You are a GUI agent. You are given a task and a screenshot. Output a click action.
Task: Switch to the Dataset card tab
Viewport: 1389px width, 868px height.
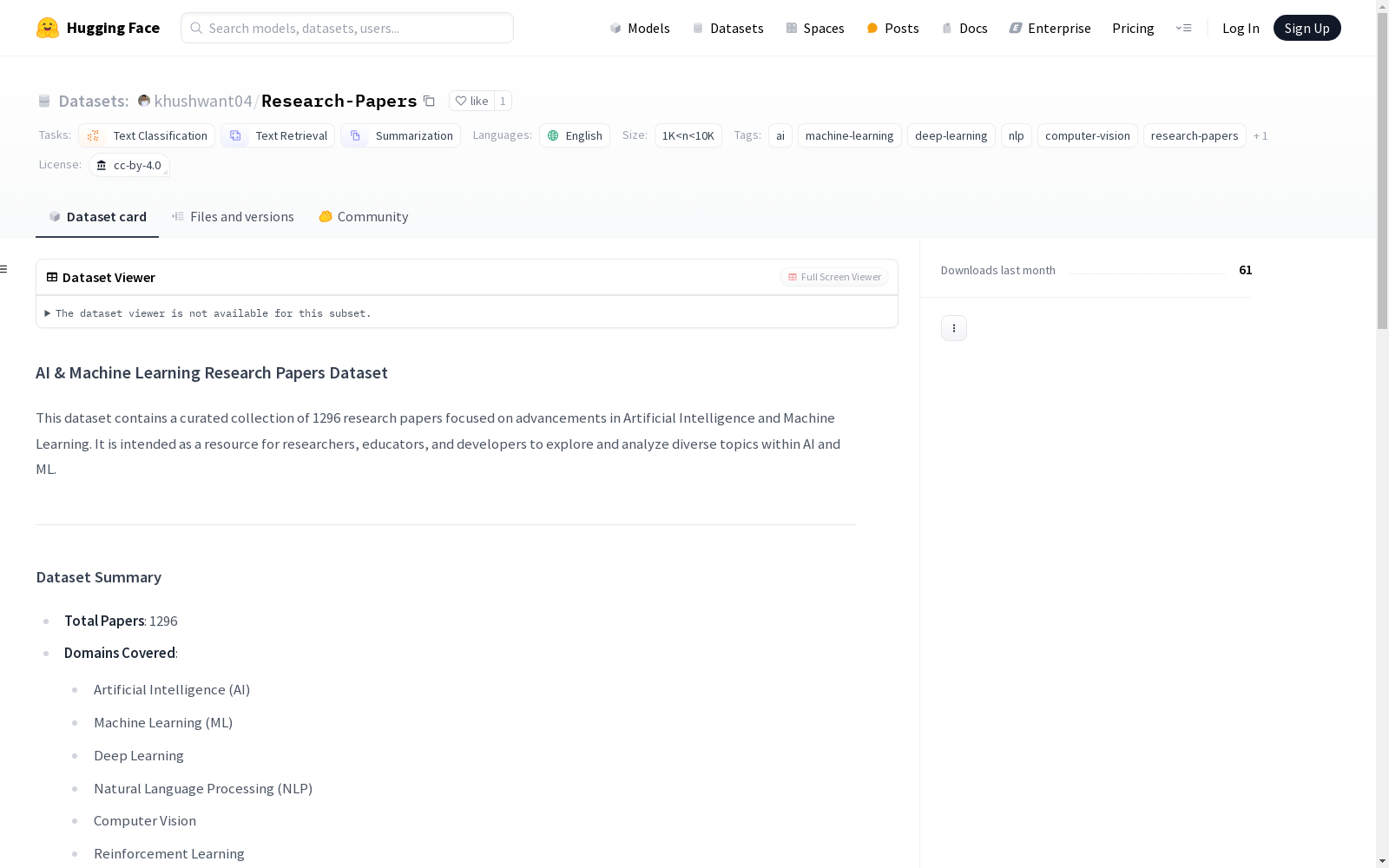pyautogui.click(x=97, y=217)
